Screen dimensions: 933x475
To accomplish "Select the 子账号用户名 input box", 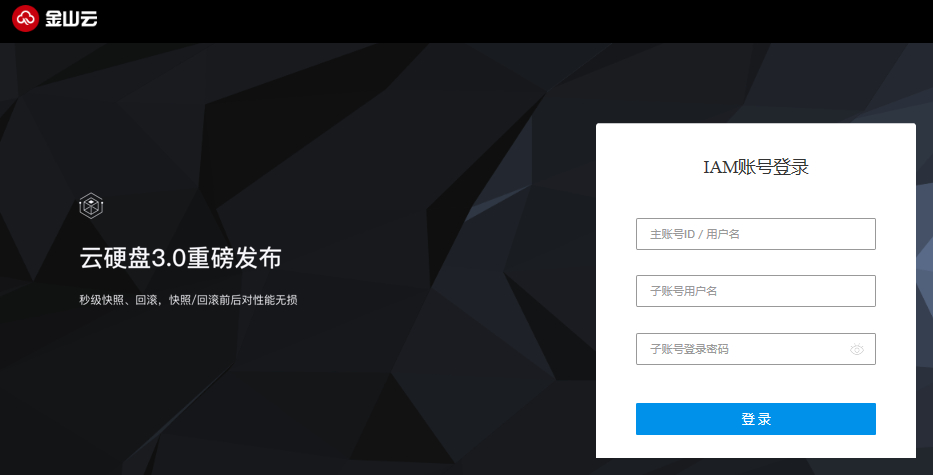I will click(756, 291).
